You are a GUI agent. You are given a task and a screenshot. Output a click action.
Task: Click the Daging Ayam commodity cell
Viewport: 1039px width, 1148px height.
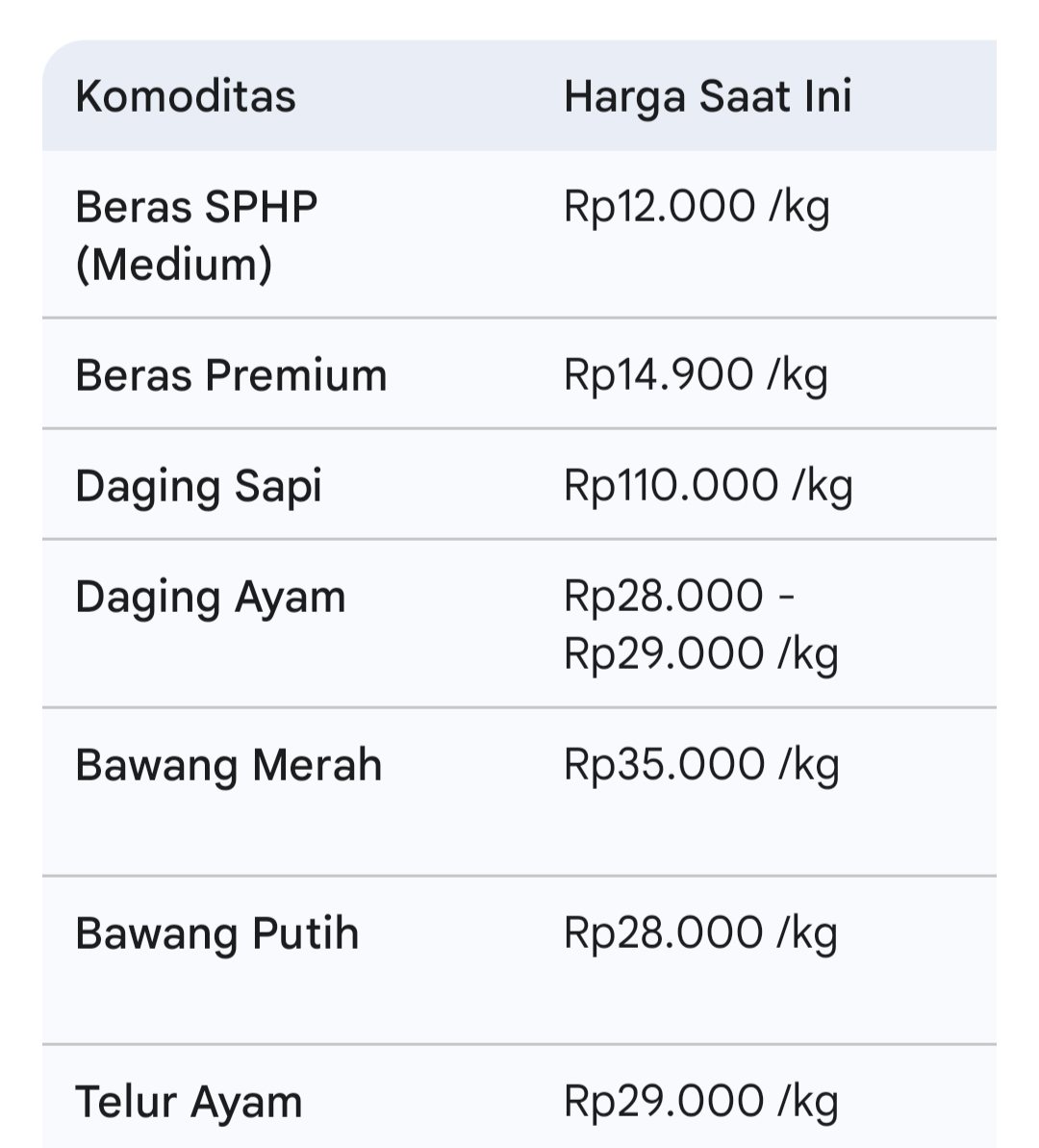210,597
